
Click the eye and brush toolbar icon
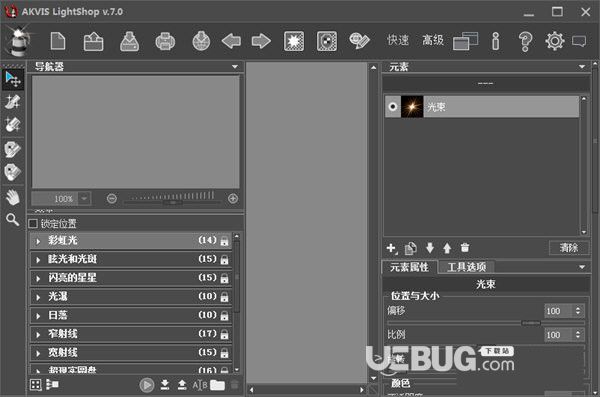coord(359,41)
